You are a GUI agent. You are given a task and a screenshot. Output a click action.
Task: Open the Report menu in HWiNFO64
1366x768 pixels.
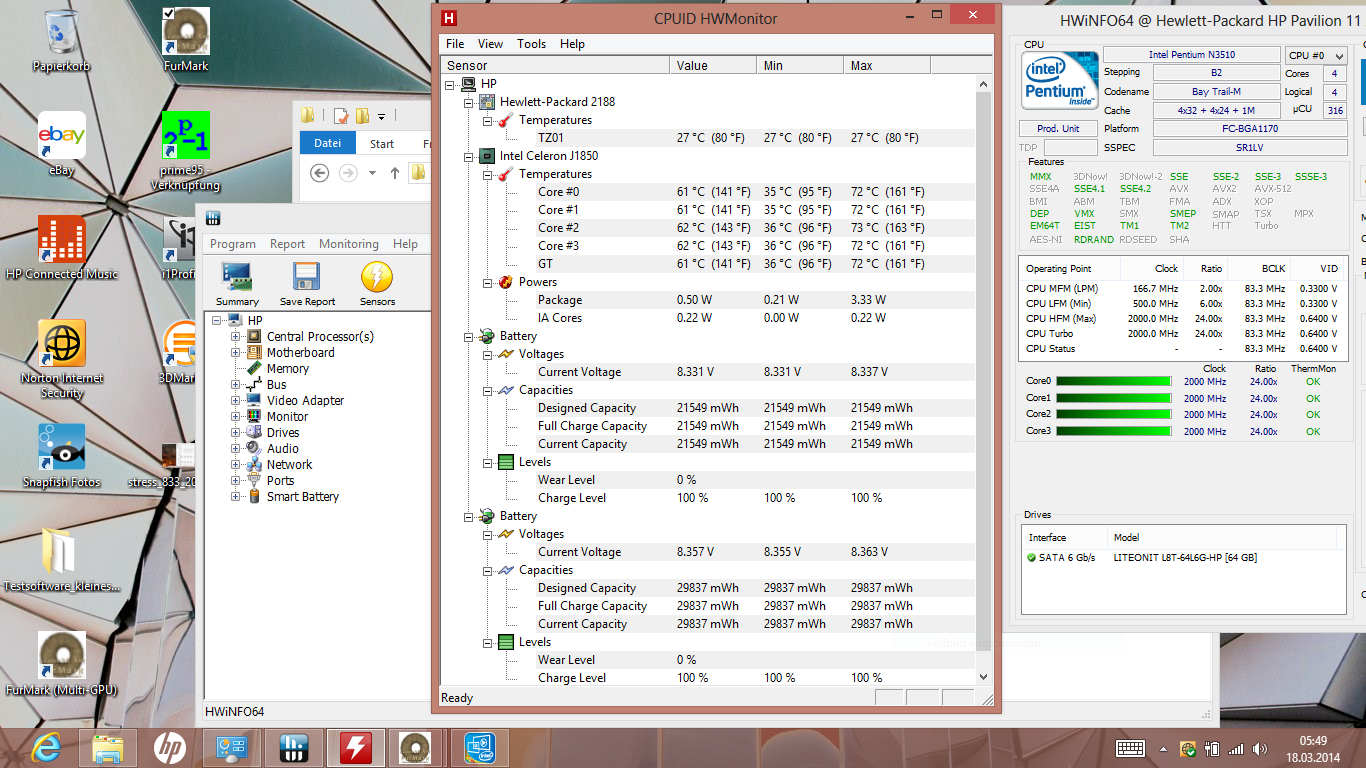coord(287,244)
